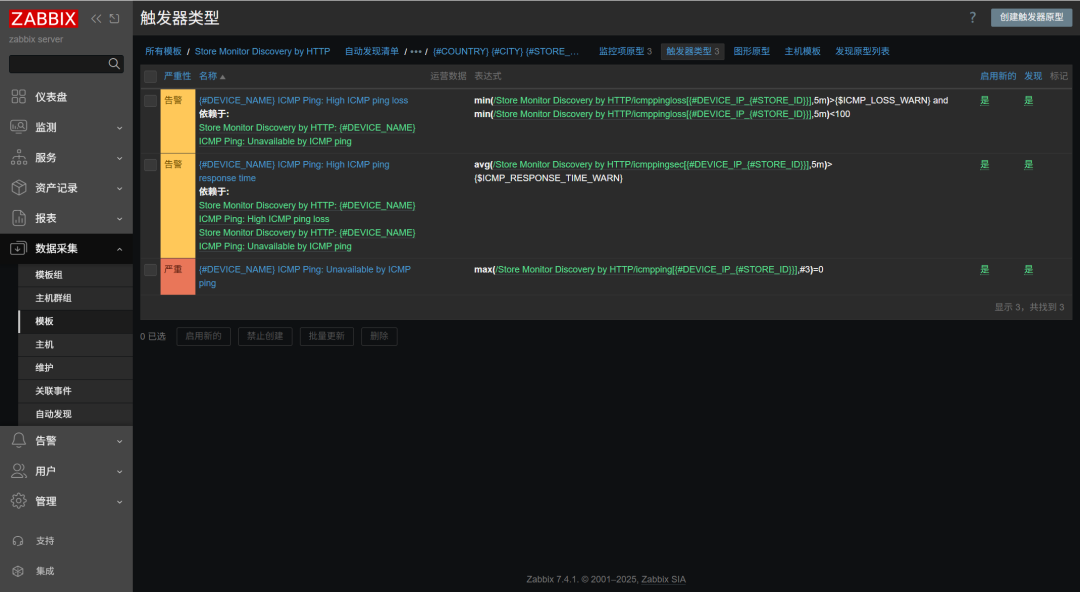The height and width of the screenshot is (592, 1080).
Task: Open 主机群组 submenu item
Action: pos(75,298)
